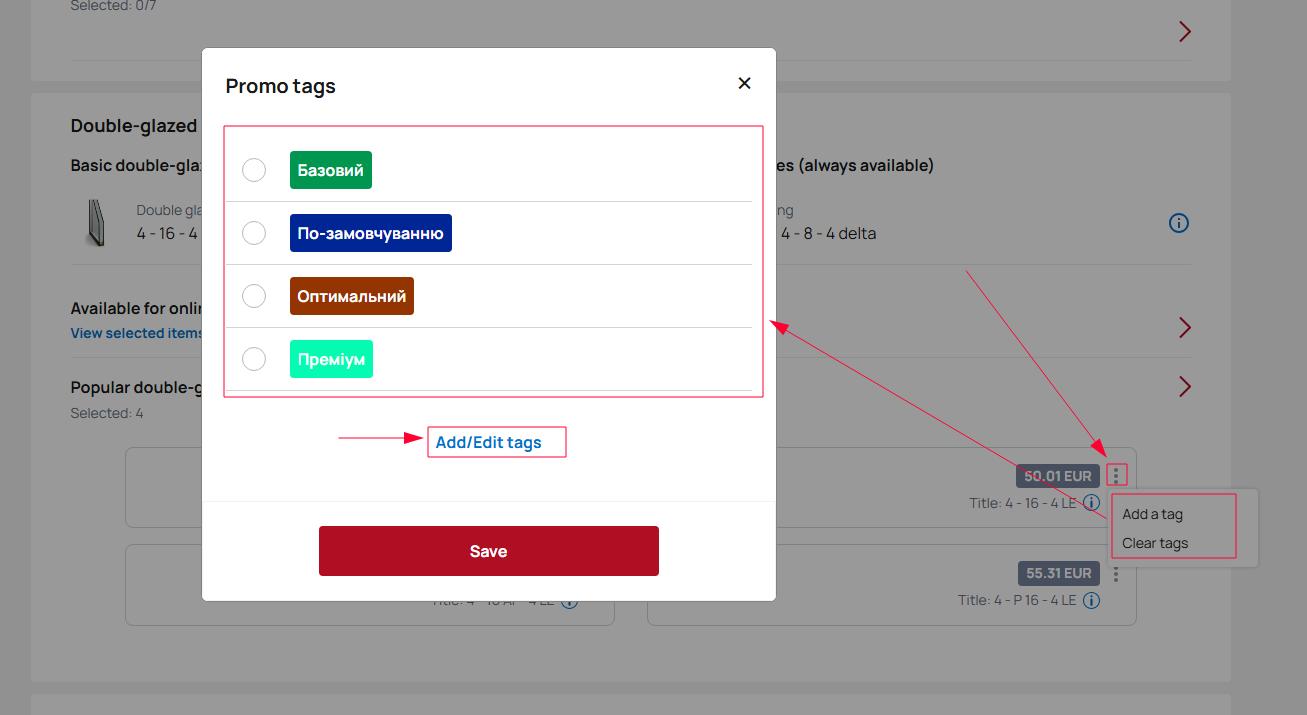The image size is (1307, 715).
Task: Close the Promo tags dialog
Action: [744, 84]
